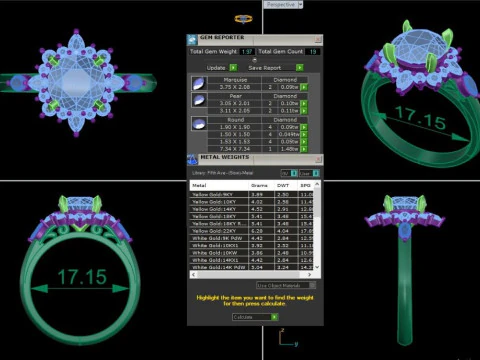Open the Perspective viewport dropdown arrow
Image resolution: width=480 pixels, height=360 pixels.
coord(300,5)
